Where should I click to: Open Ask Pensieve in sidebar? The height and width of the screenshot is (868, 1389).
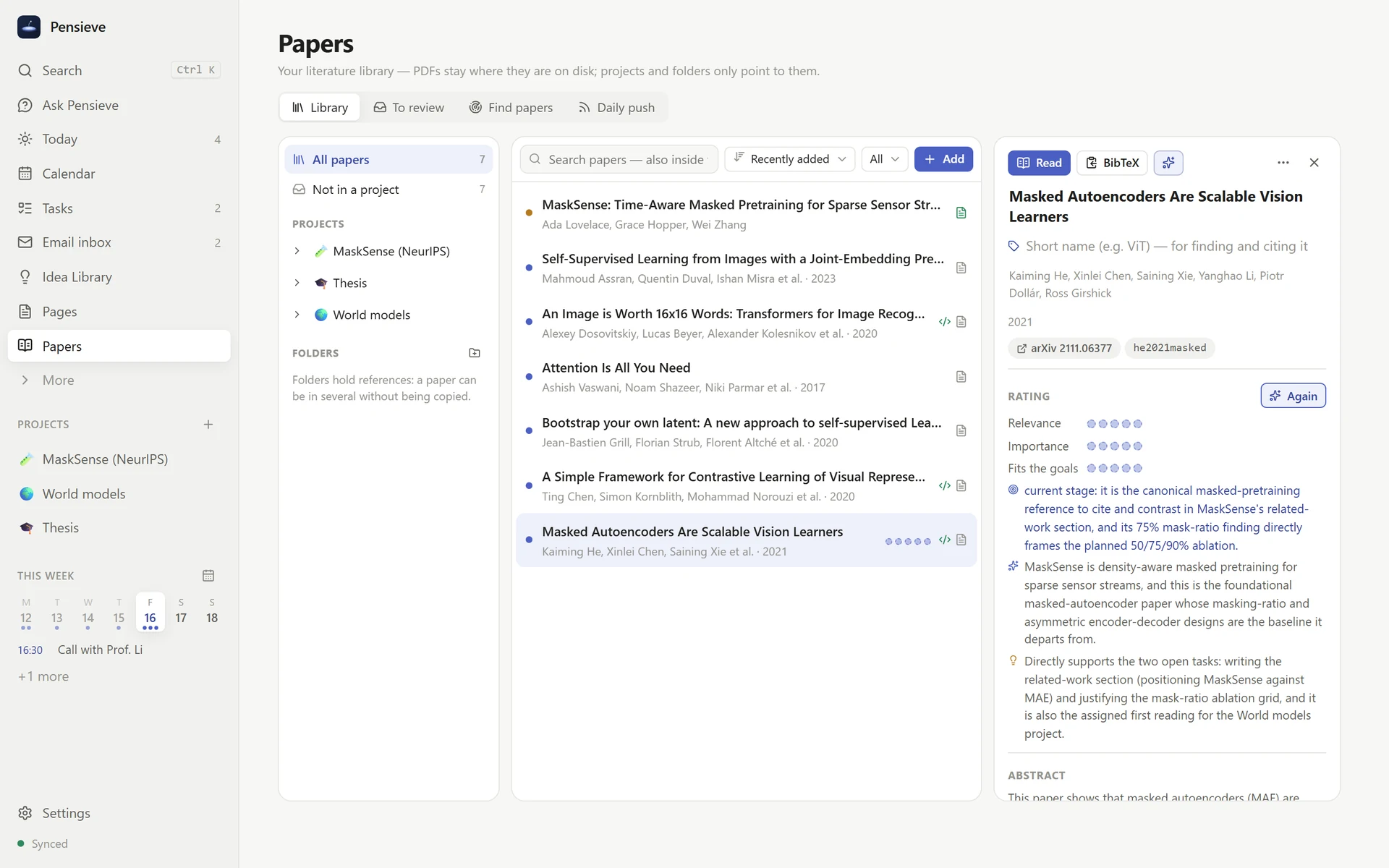(x=119, y=105)
